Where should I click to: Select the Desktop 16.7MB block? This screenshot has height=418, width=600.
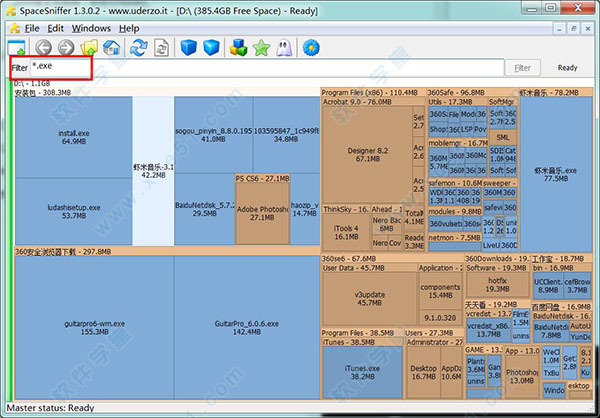[424, 372]
